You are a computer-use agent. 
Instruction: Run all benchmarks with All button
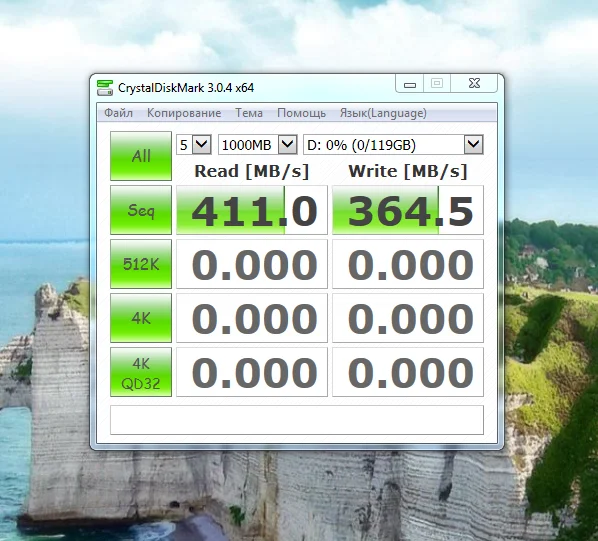pos(141,156)
